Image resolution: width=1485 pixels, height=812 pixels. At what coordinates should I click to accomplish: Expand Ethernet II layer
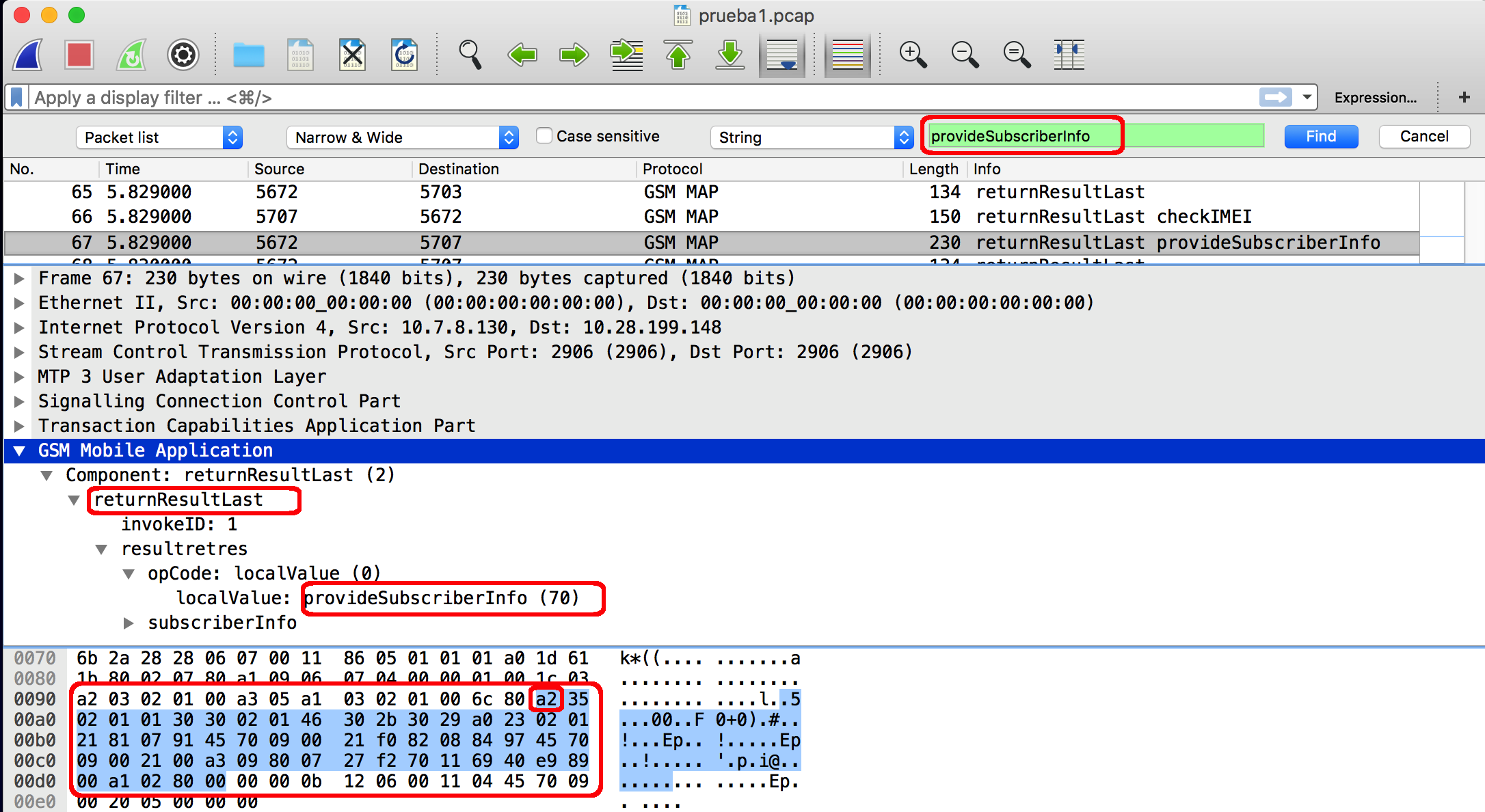coord(20,303)
